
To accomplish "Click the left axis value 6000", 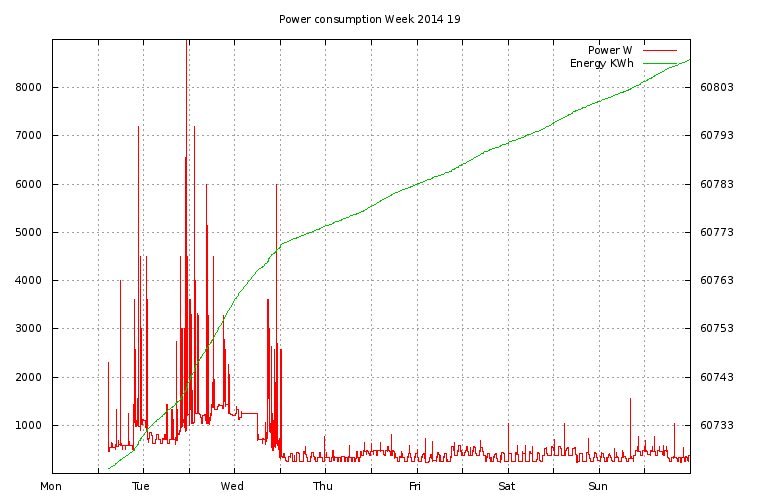I will click(29, 184).
